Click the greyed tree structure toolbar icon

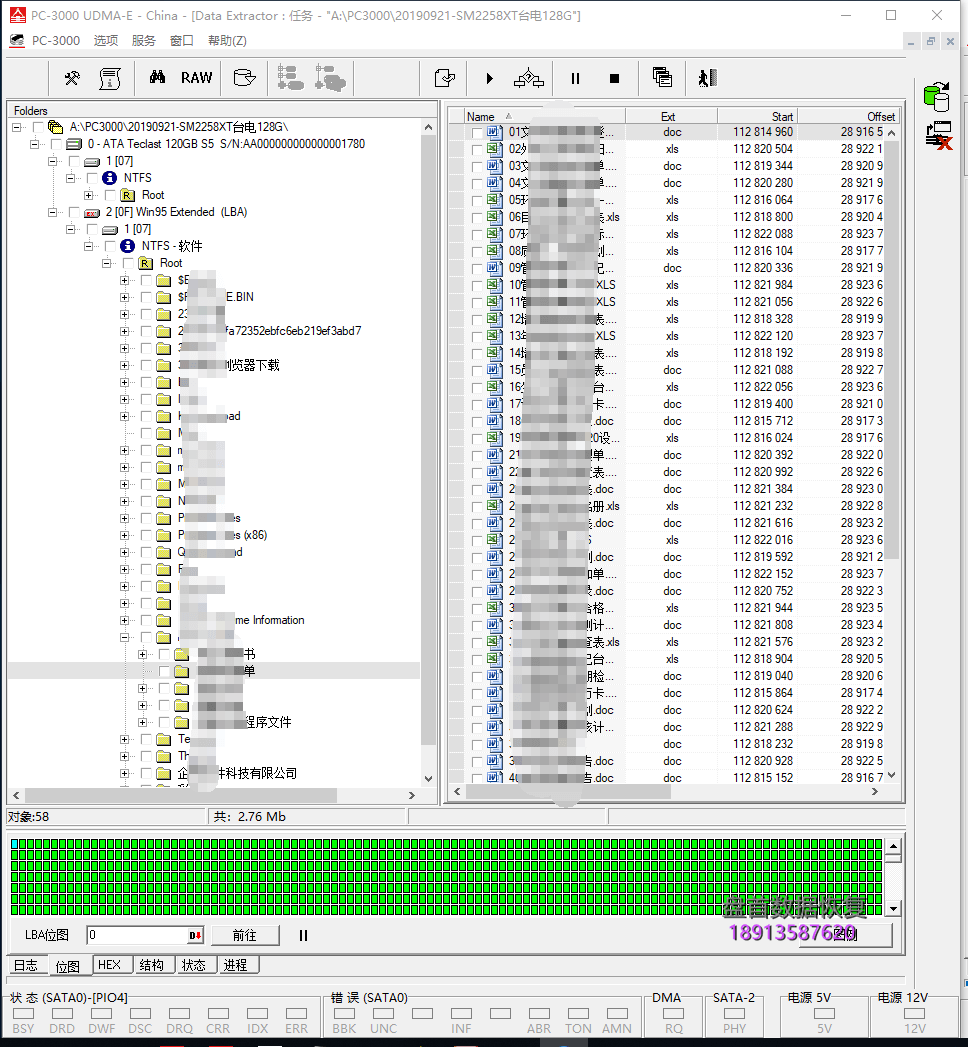tap(290, 77)
